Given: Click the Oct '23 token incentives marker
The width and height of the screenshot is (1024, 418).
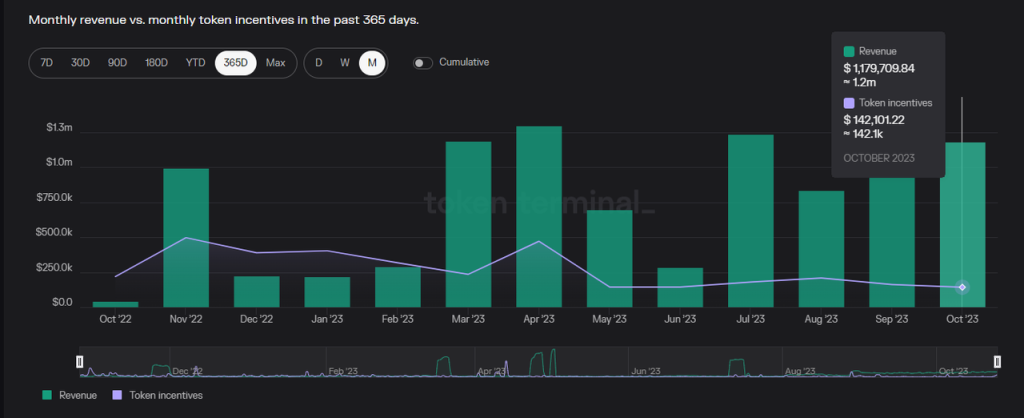Looking at the screenshot, I should (962, 287).
